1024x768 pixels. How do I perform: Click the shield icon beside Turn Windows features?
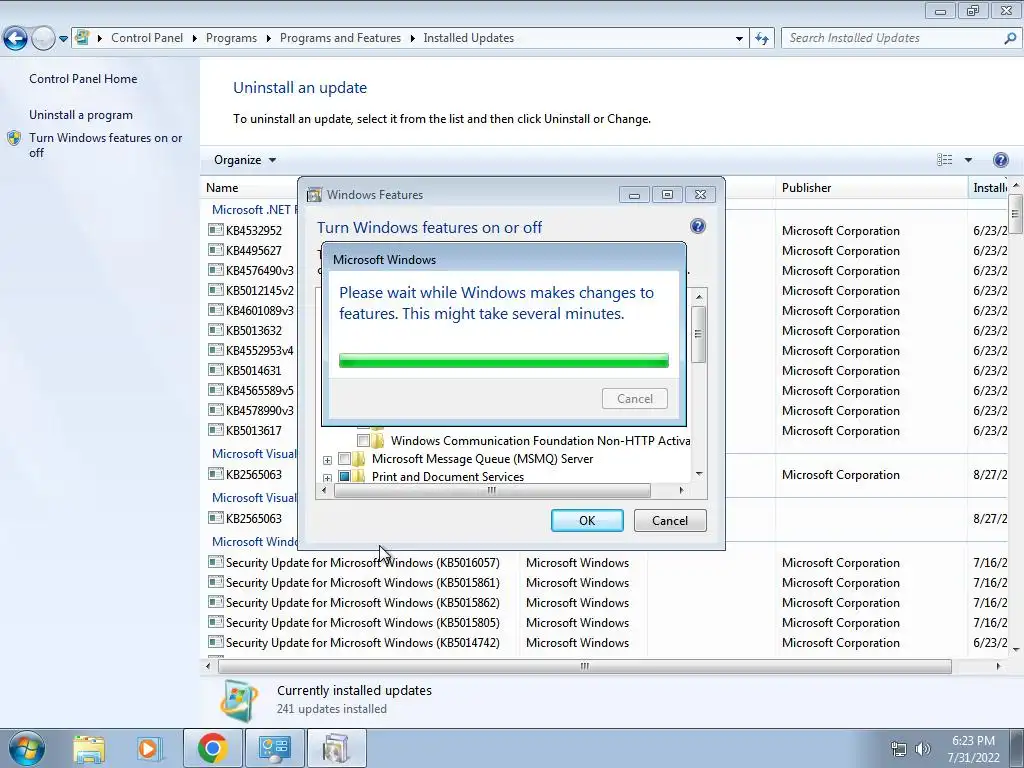point(14,138)
